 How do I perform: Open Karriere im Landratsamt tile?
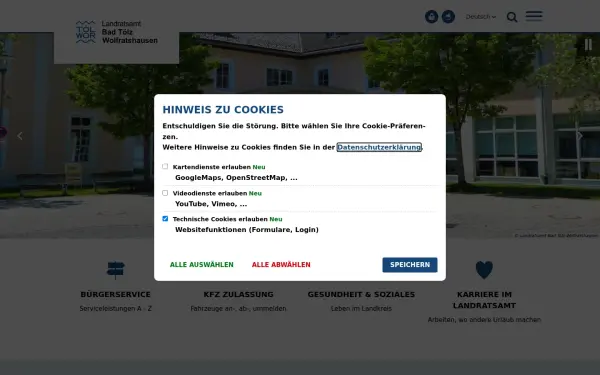pyautogui.click(x=484, y=300)
